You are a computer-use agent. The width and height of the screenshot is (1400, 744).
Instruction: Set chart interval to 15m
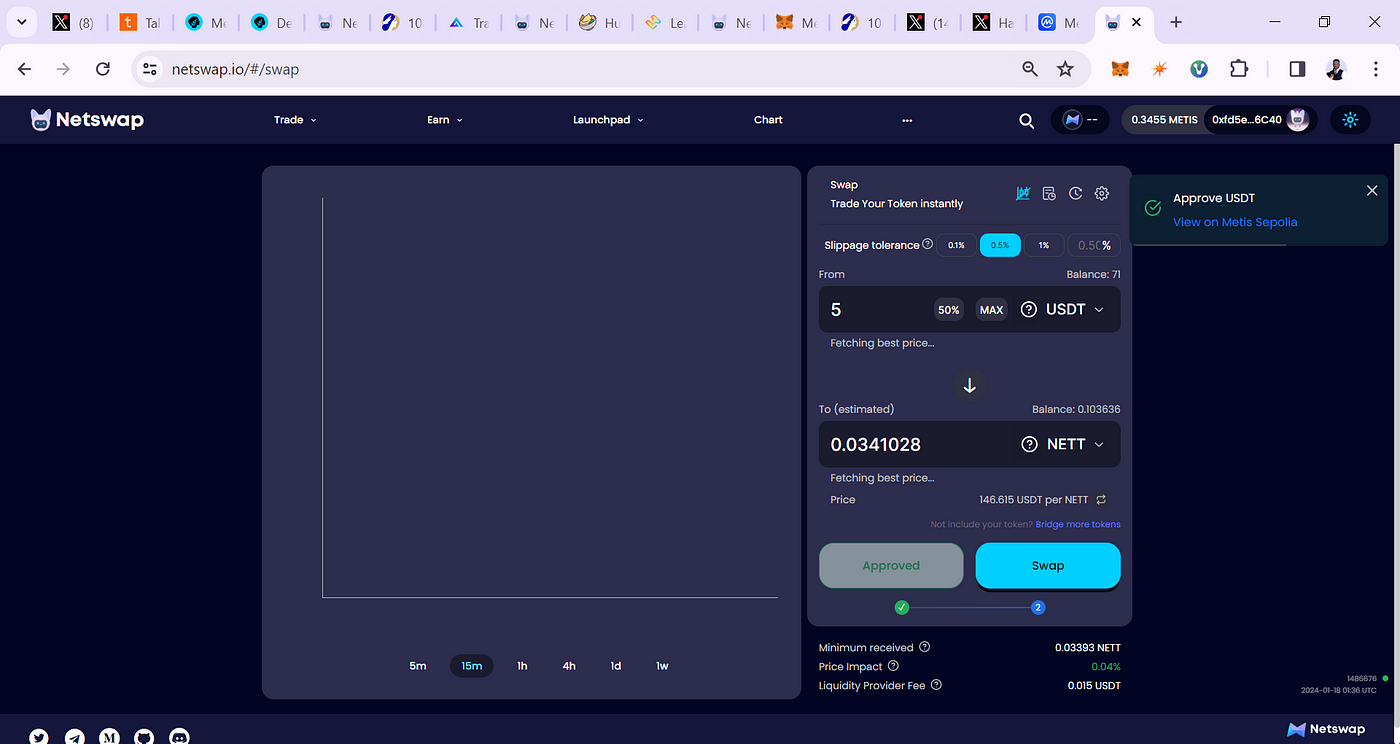pos(471,666)
